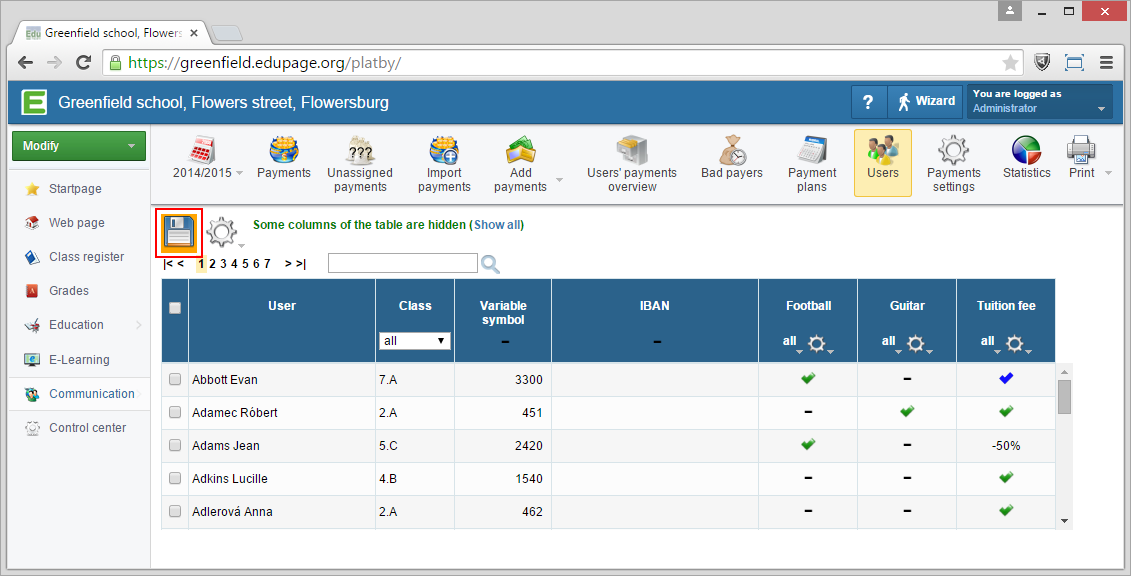The height and width of the screenshot is (576, 1131).
Task: Click the Show all columns link
Action: click(497, 225)
